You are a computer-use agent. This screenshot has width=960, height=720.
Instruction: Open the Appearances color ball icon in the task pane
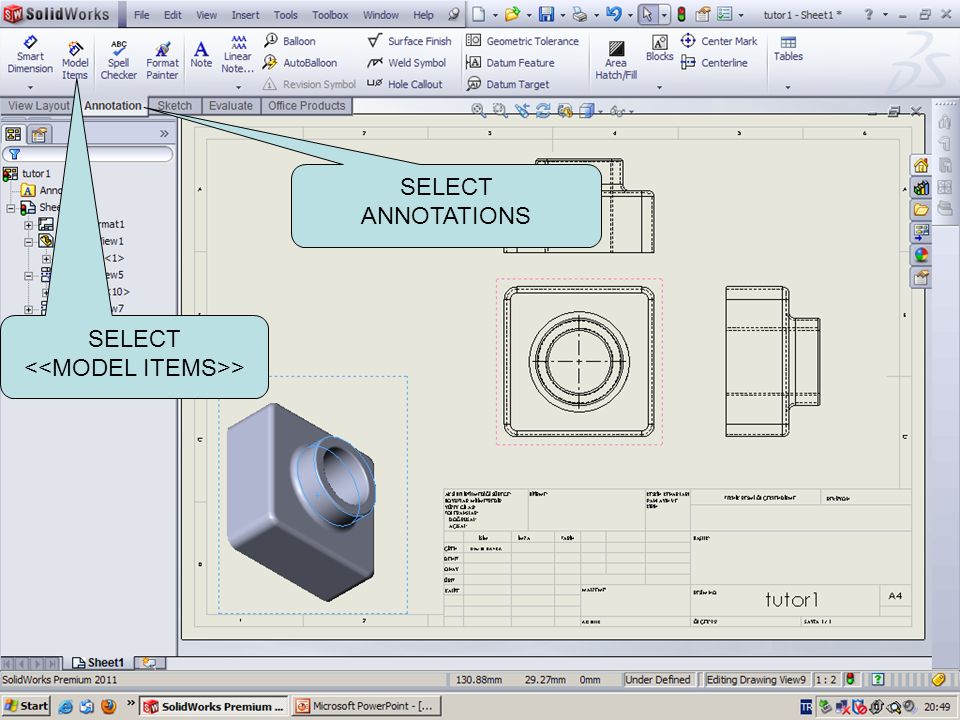coord(921,255)
